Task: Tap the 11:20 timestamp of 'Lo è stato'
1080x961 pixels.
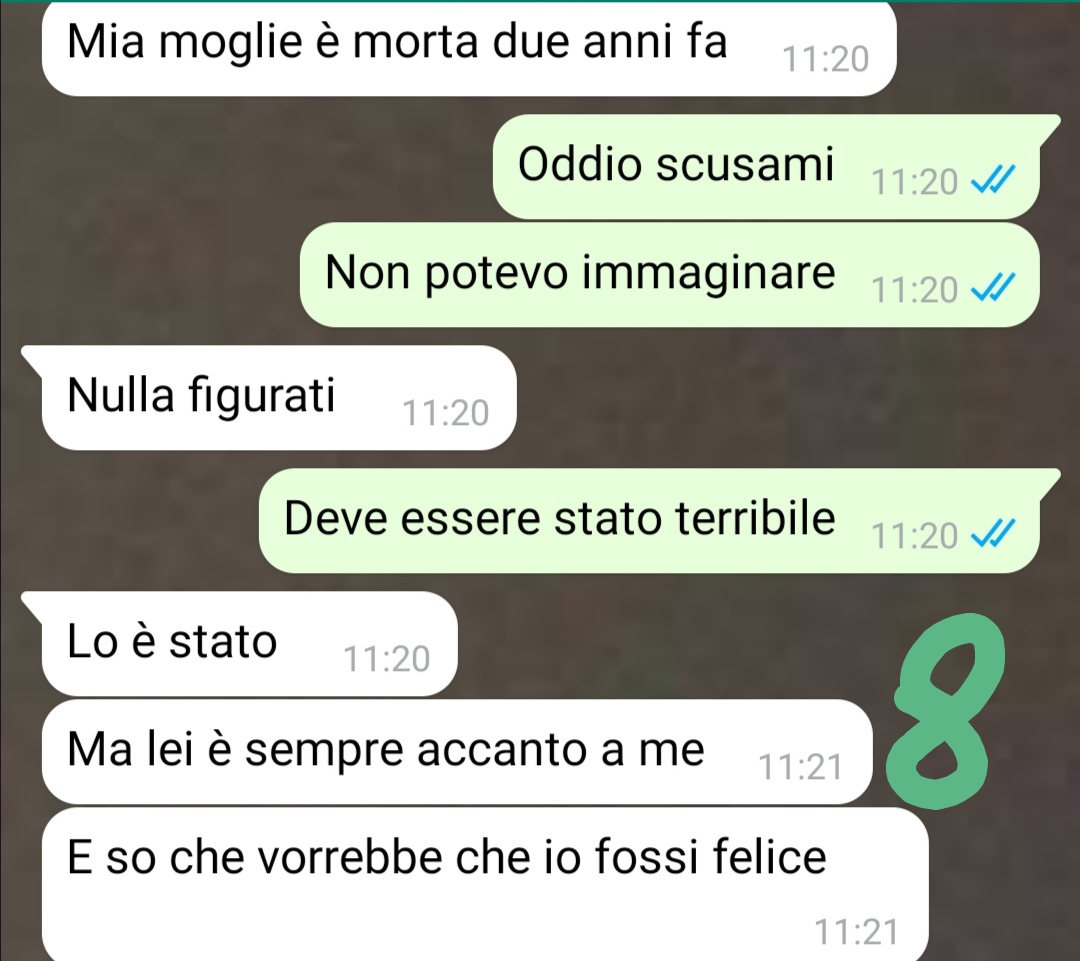Action: (x=386, y=659)
